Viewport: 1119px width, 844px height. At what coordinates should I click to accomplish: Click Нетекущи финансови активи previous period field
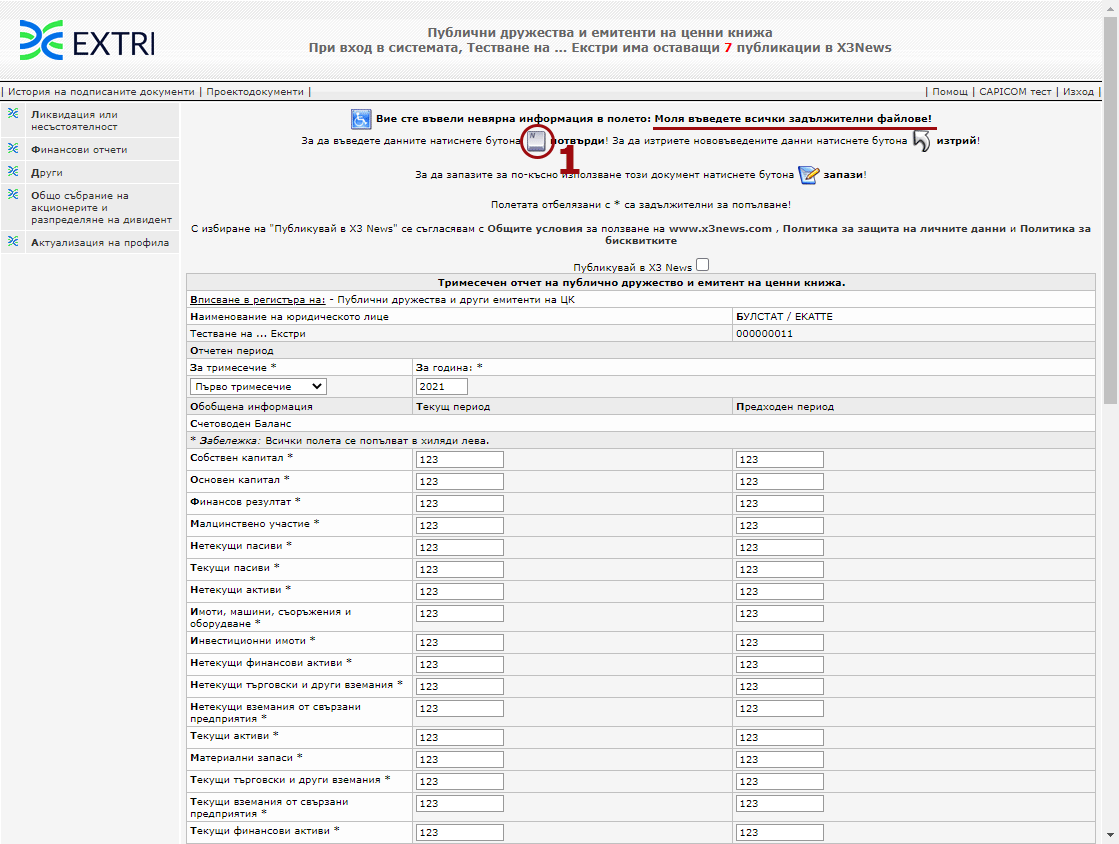coord(779,665)
